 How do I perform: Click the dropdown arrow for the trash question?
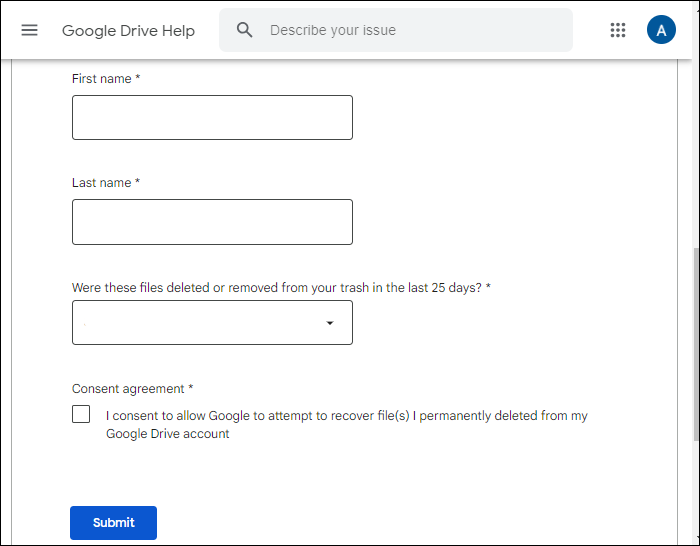(330, 323)
